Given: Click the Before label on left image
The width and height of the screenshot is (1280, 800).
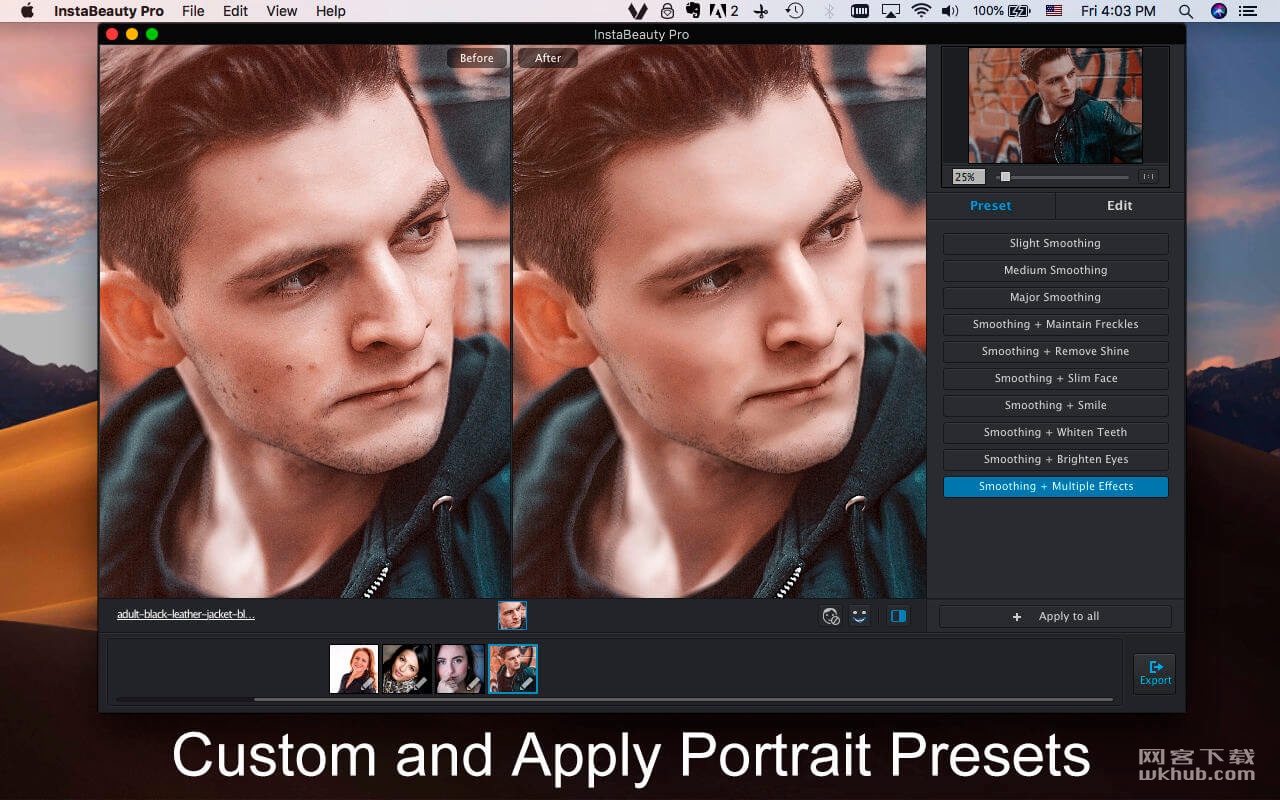Looking at the screenshot, I should 476,58.
